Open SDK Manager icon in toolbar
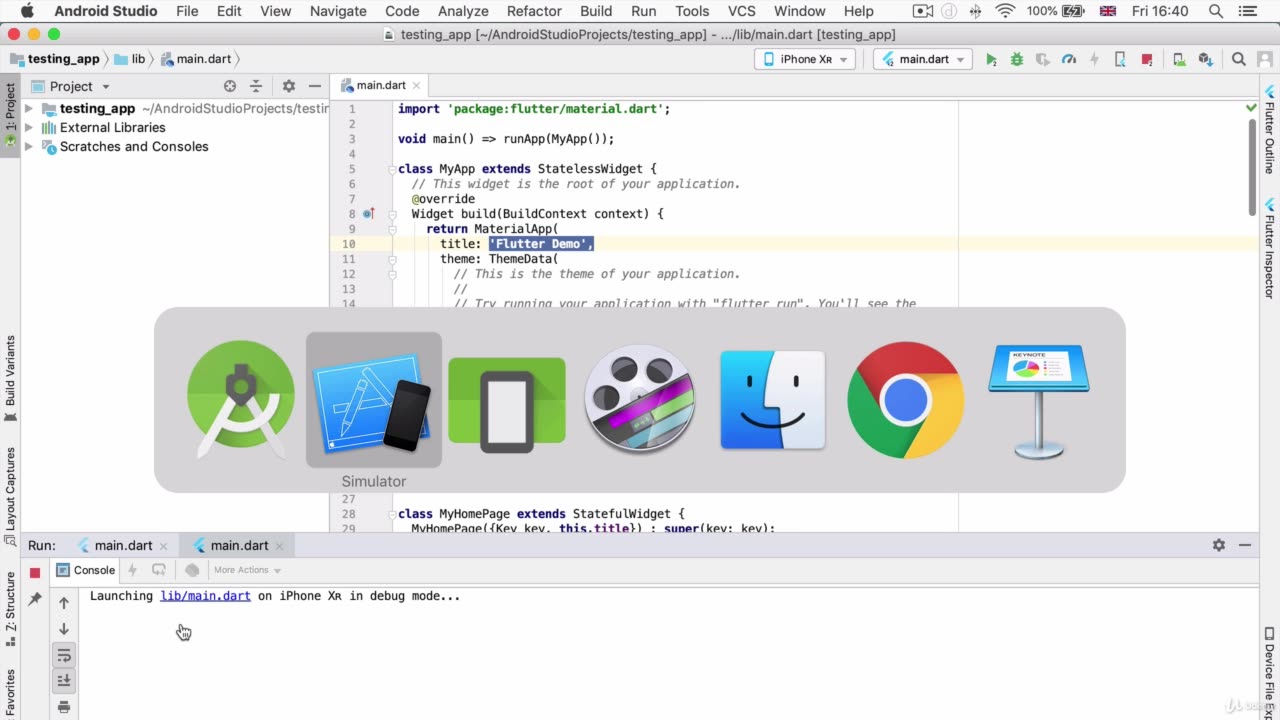Screen dimensions: 1280x720 (x=1205, y=59)
